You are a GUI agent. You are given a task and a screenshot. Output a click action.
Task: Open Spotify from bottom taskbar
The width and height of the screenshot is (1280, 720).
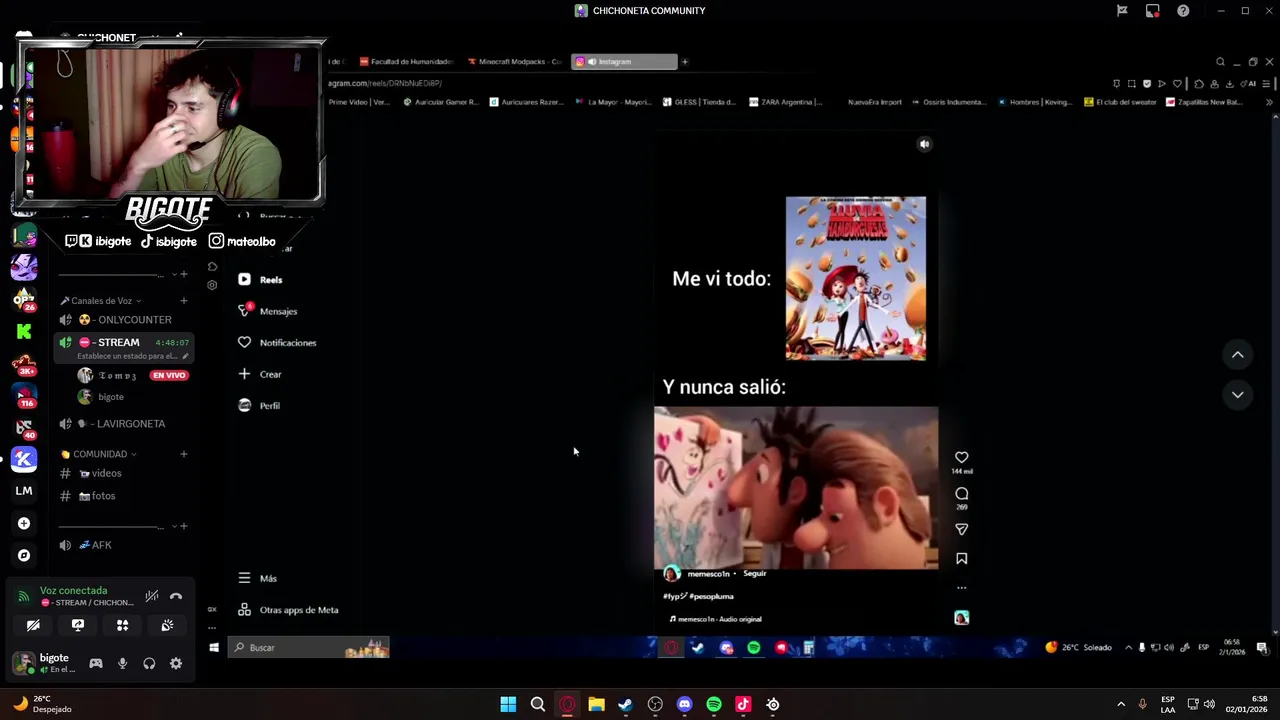coord(714,704)
